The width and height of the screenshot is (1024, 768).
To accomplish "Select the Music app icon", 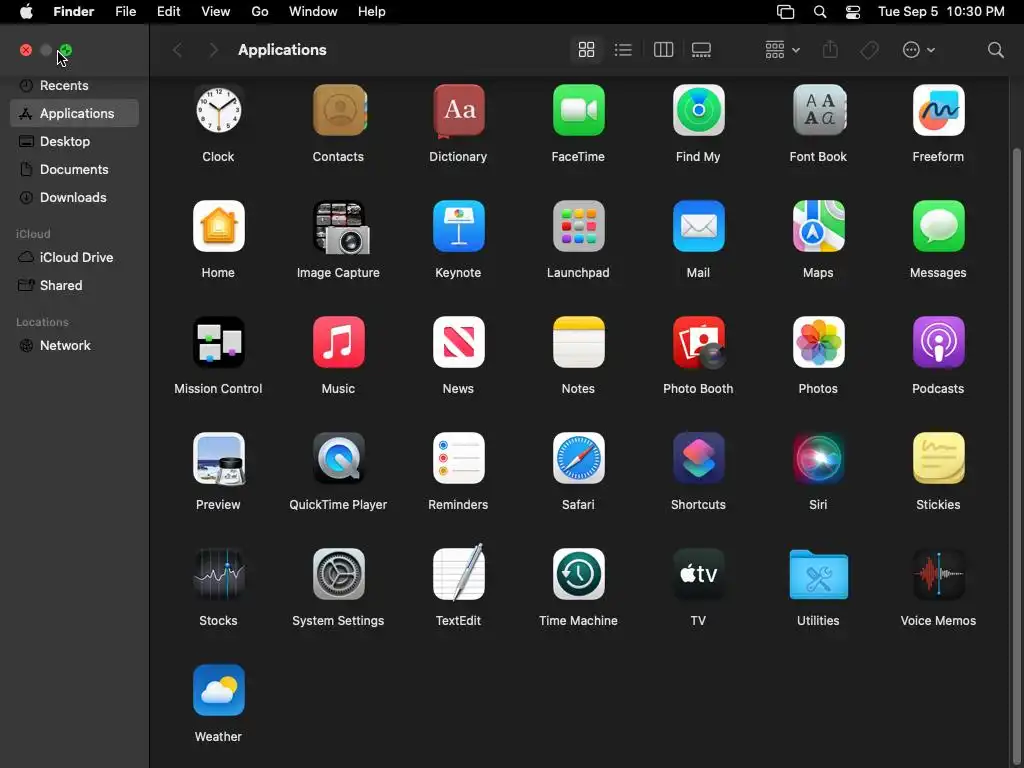I will point(338,342).
